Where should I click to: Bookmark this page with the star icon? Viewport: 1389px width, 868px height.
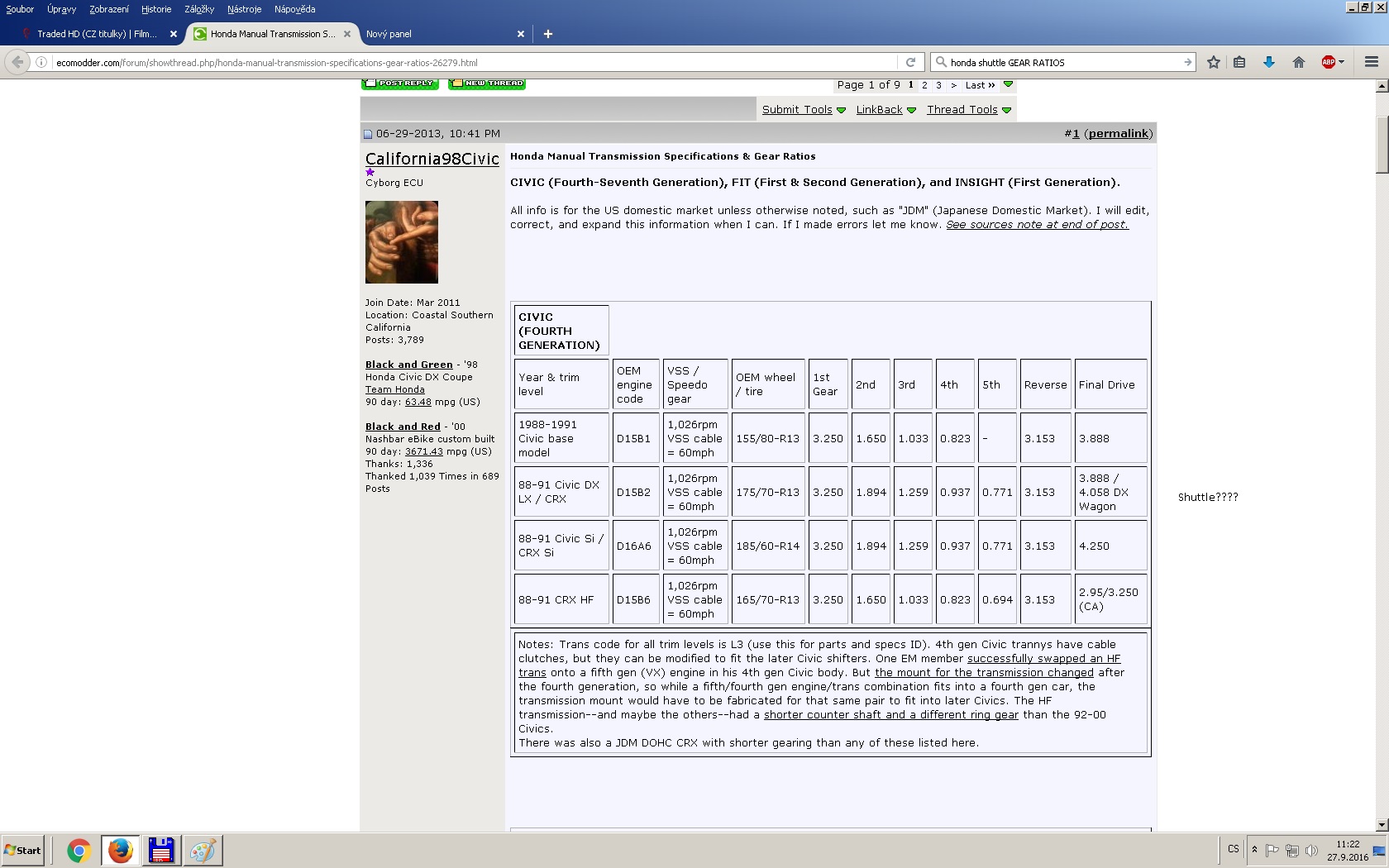pyautogui.click(x=1213, y=62)
